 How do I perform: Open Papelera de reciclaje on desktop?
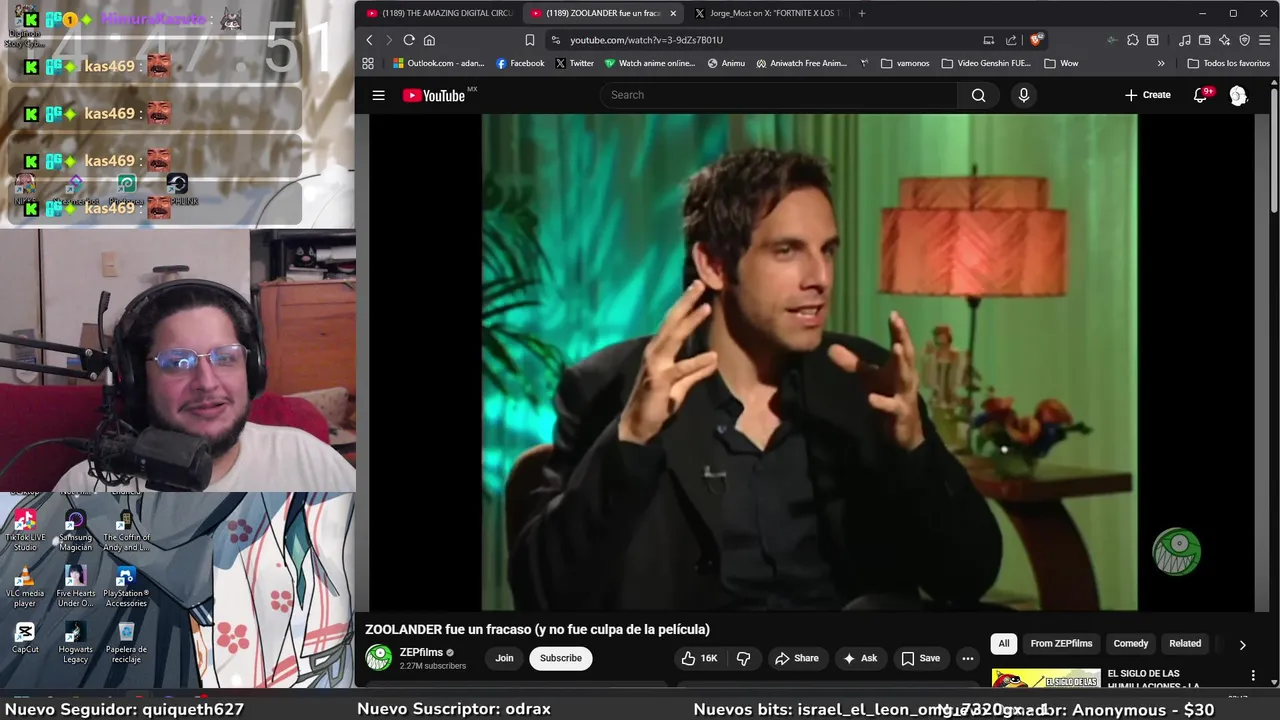126,642
